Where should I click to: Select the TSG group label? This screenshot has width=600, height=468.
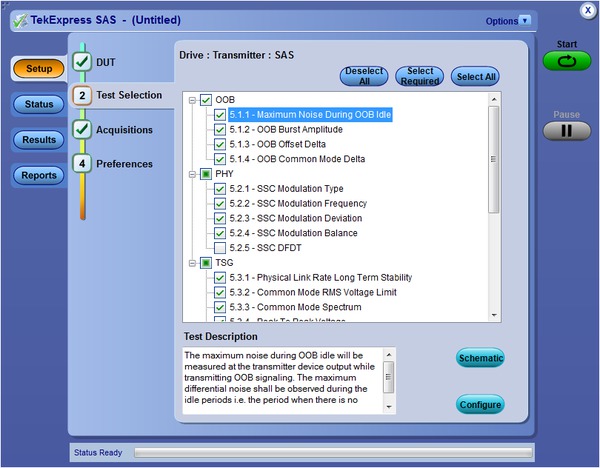(x=224, y=263)
